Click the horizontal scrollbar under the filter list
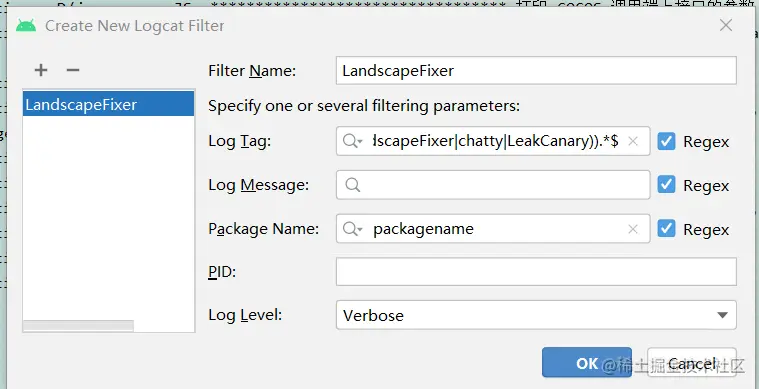 point(78,326)
